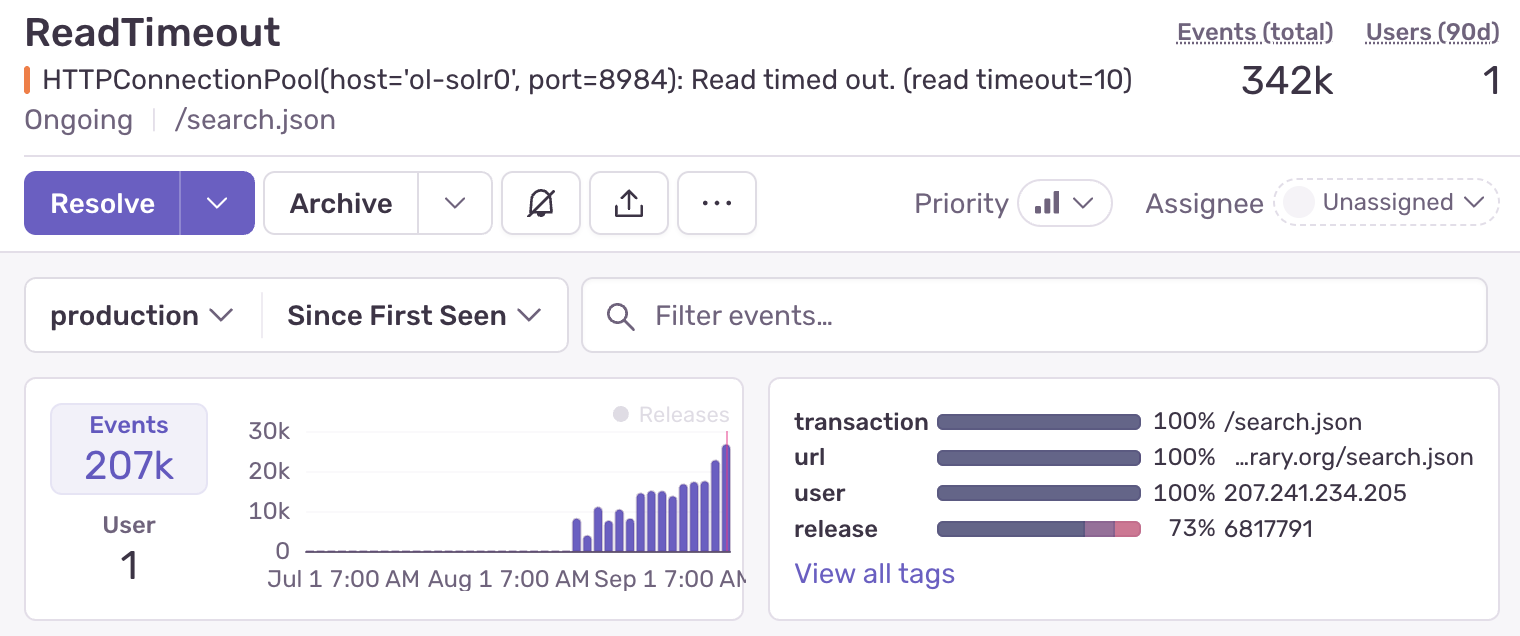Click the search magnifier icon
1520x636 pixels.
(621, 317)
